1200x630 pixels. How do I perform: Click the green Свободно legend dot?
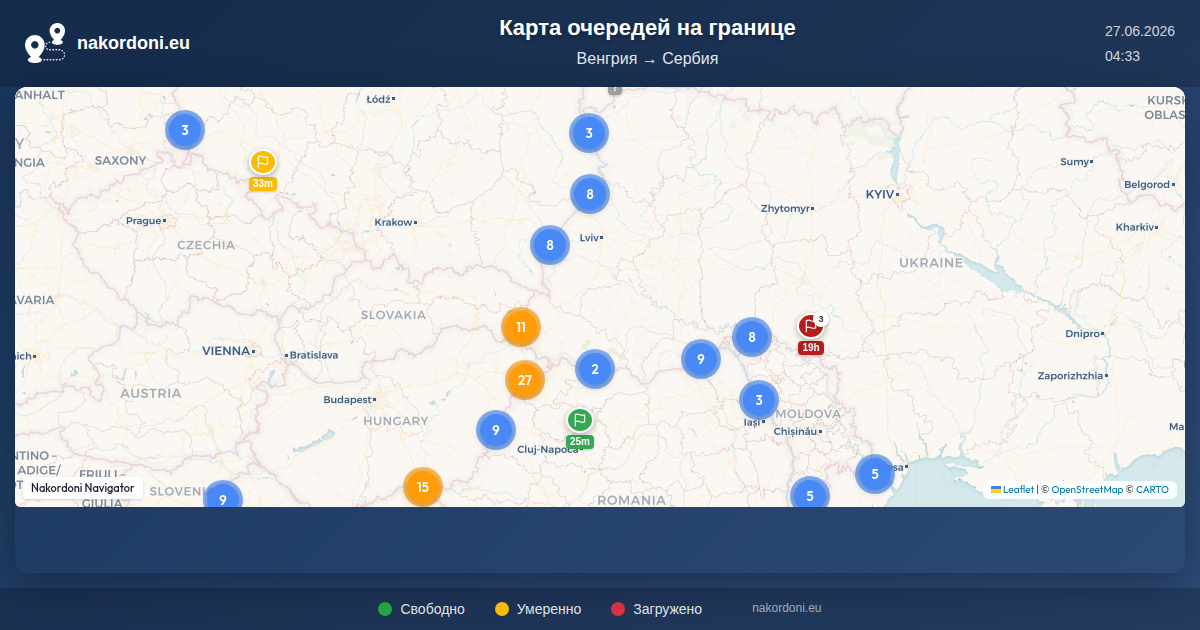385,609
